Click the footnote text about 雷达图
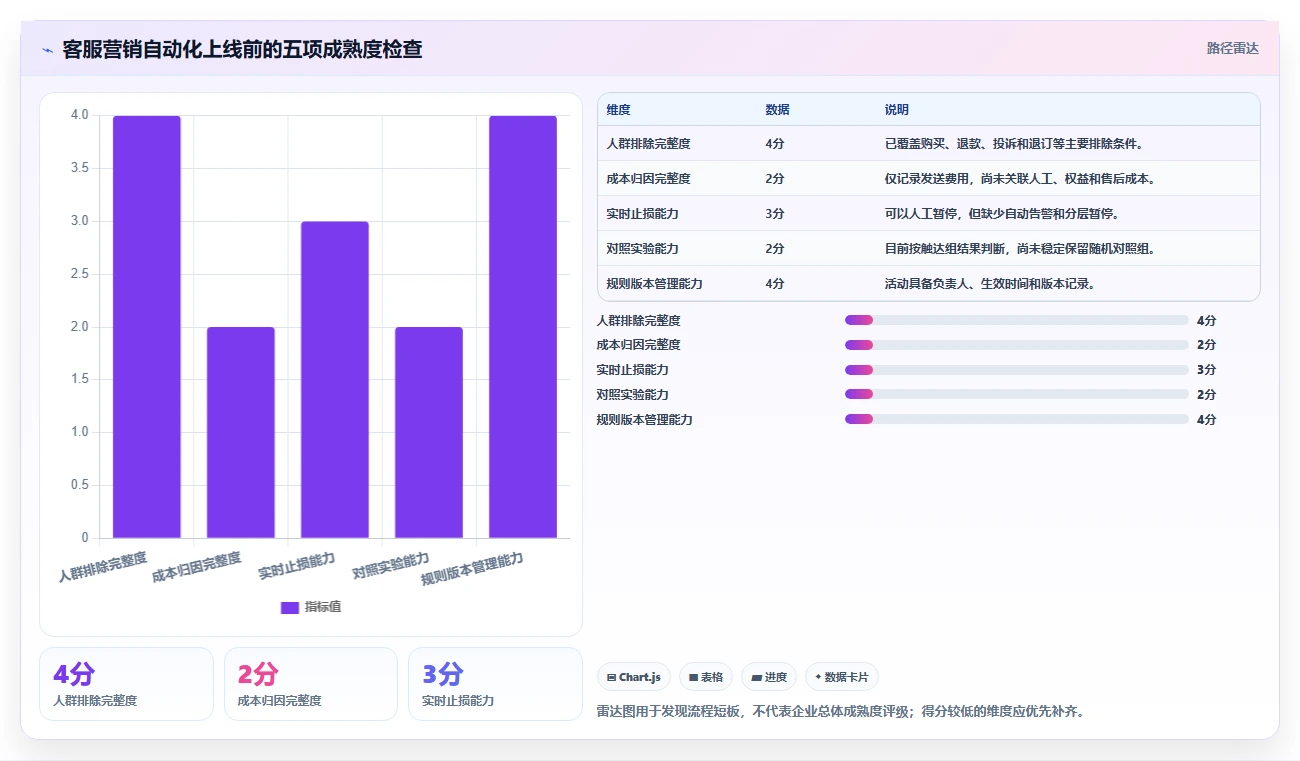The height and width of the screenshot is (761, 1300). (840, 712)
